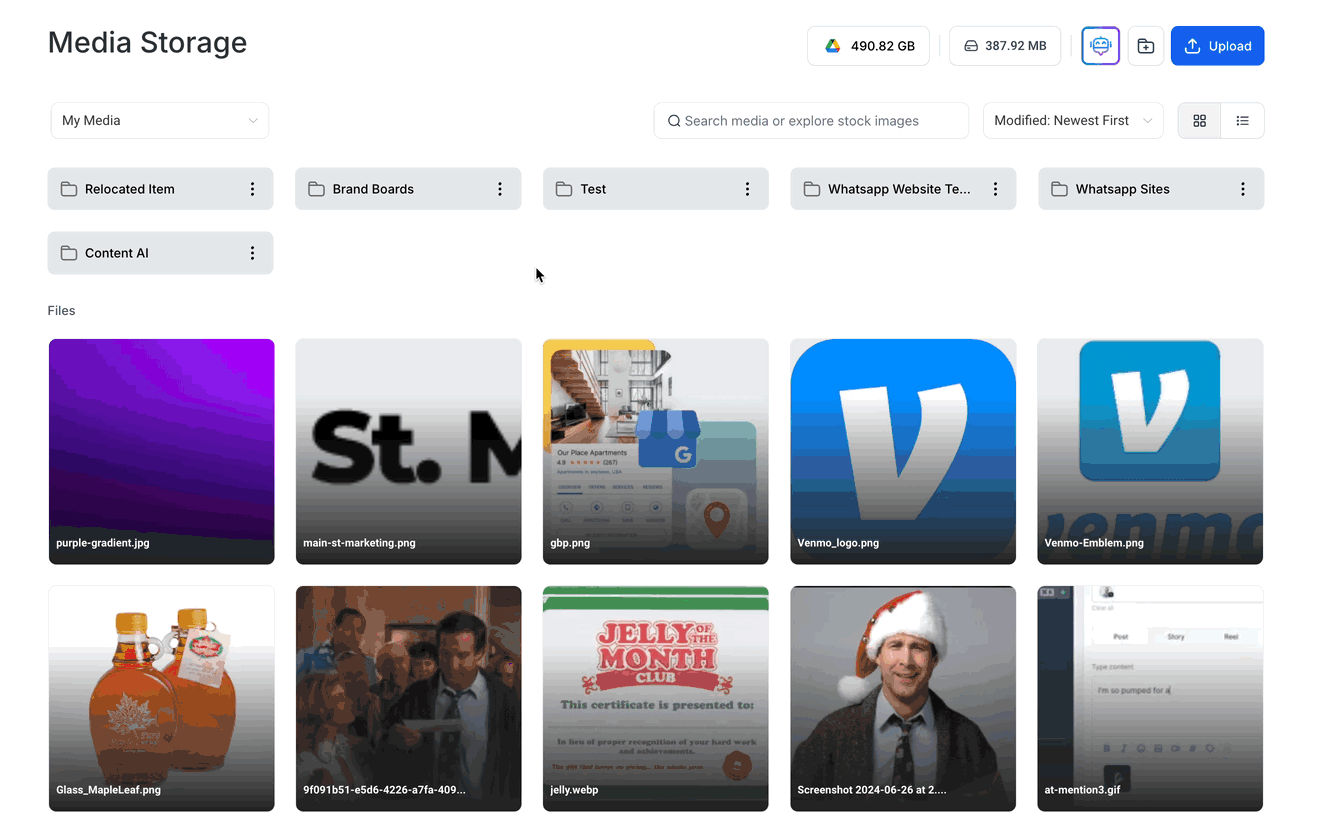Open the three-dot menu for Test folder
The image size is (1334, 824).
[747, 189]
